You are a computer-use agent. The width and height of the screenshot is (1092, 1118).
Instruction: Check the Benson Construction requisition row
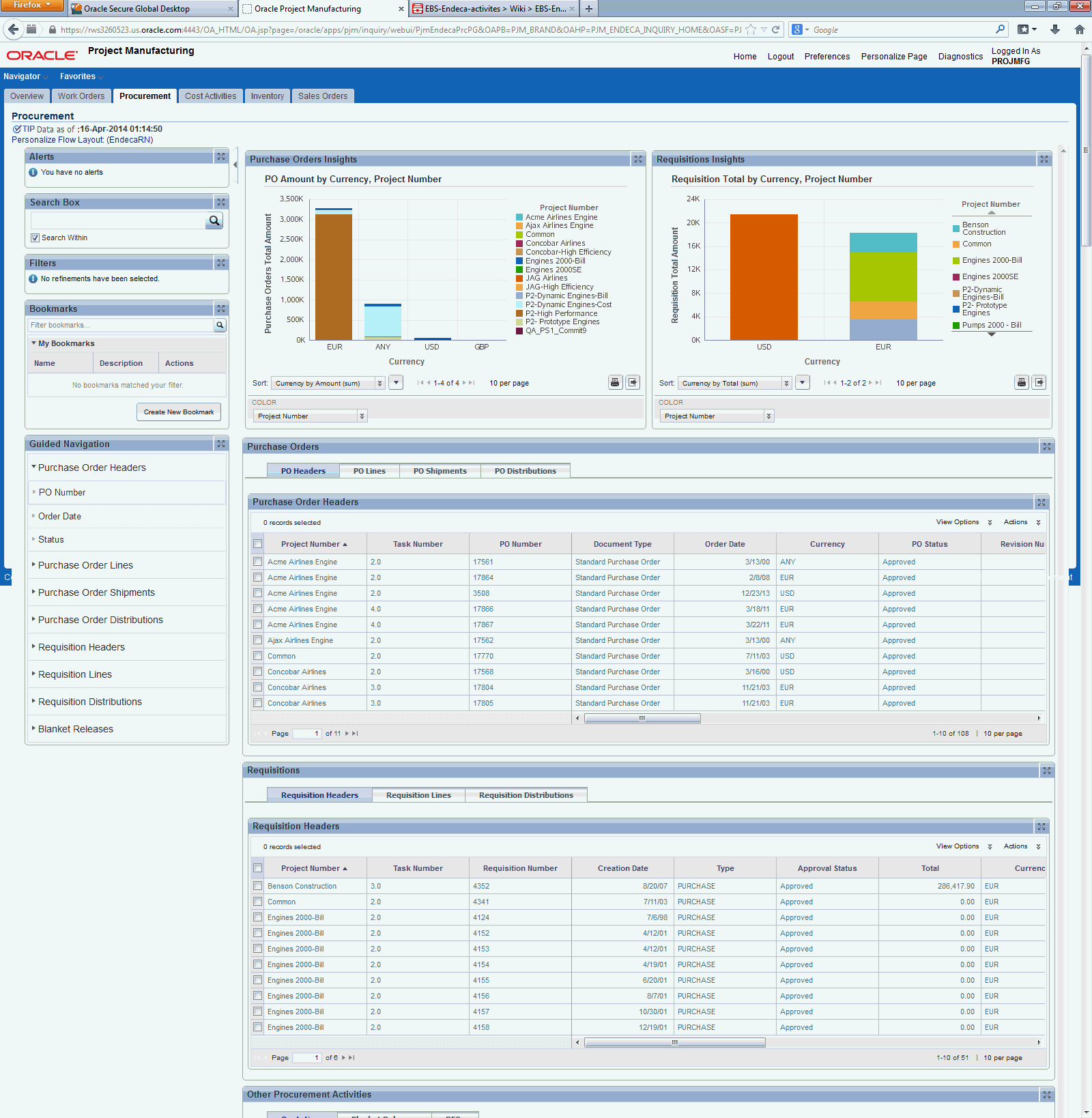257,886
